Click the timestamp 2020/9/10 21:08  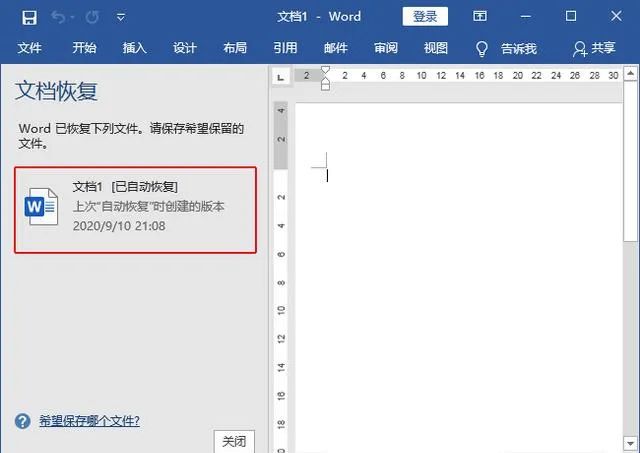pyautogui.click(x=119, y=226)
